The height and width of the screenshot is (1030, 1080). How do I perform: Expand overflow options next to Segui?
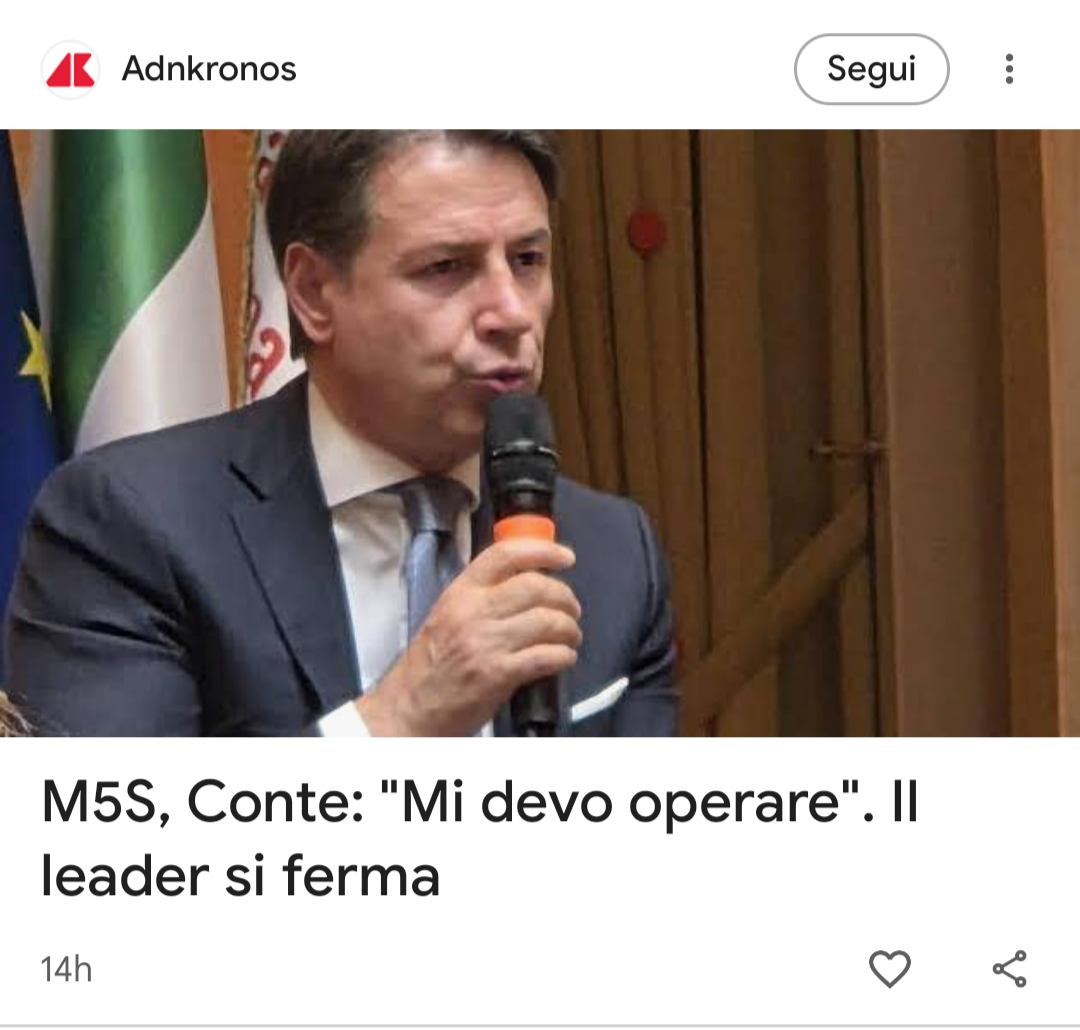point(1009,69)
